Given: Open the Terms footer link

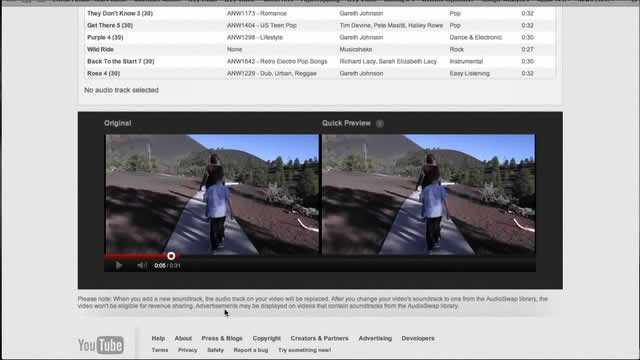Looking at the screenshot, I should (x=160, y=350).
